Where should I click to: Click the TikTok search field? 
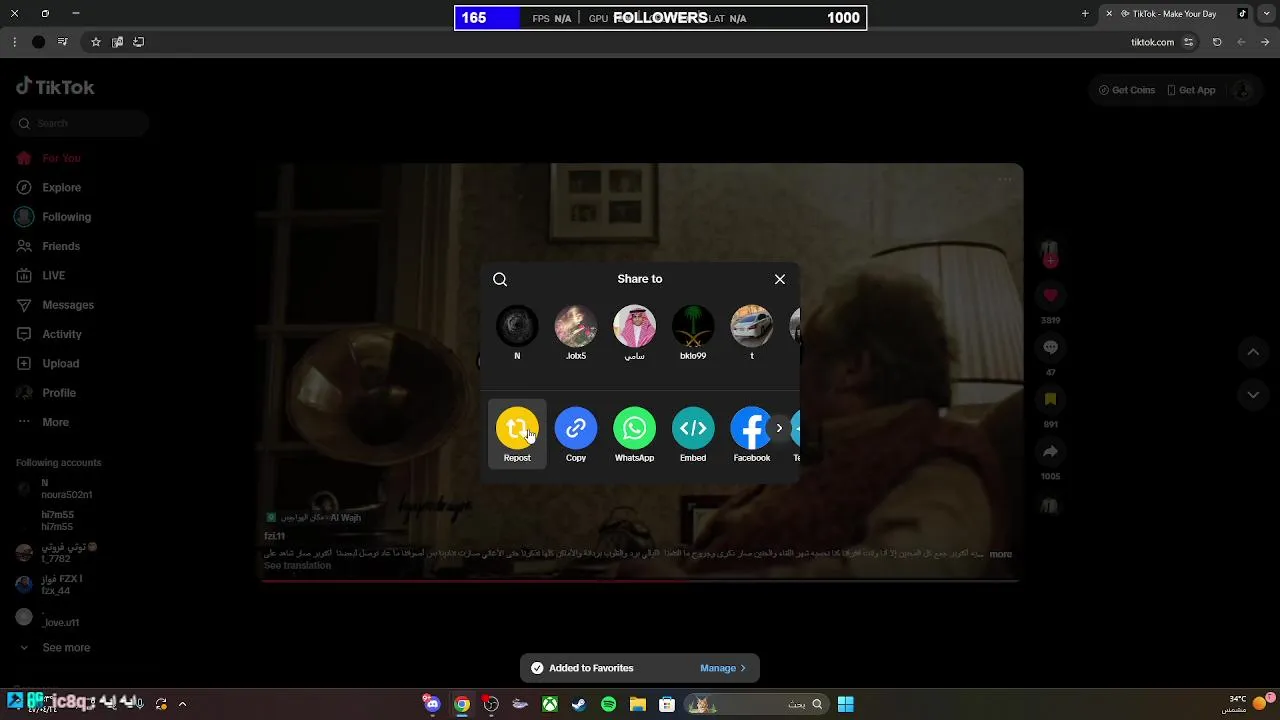[x=82, y=123]
